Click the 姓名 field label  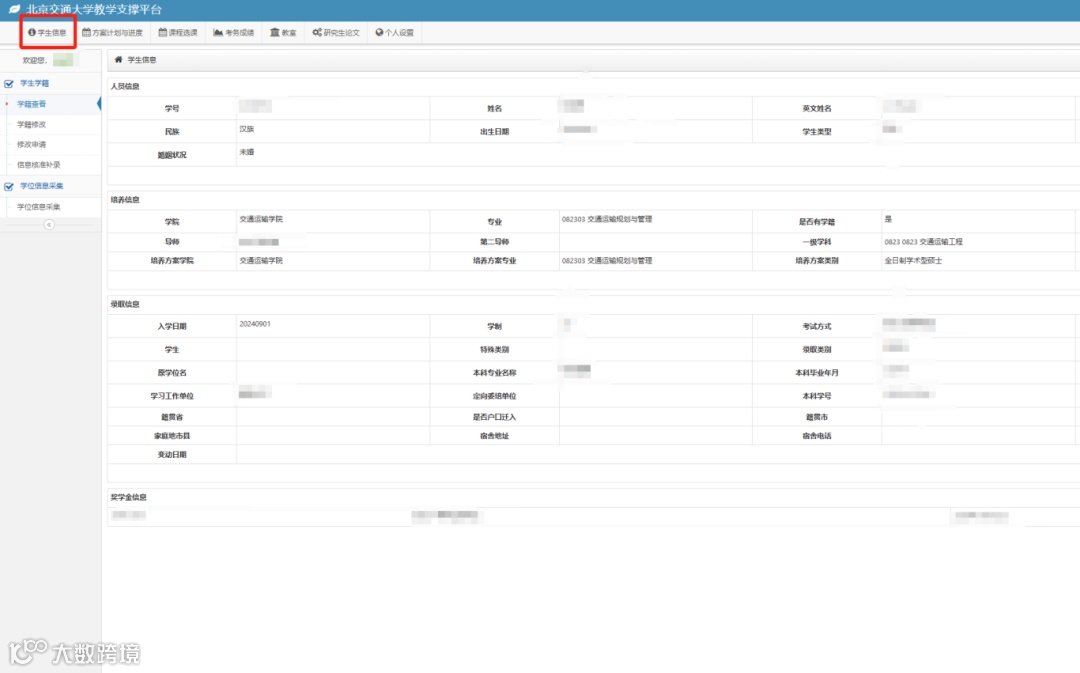pos(495,108)
